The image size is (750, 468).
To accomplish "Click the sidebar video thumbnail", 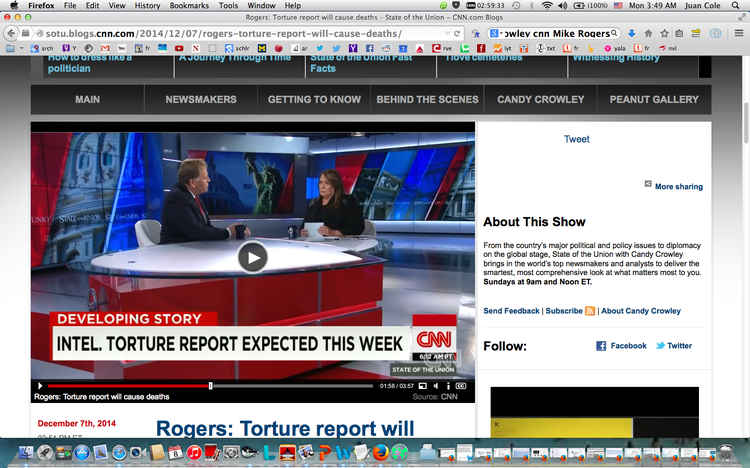I will tap(595, 412).
